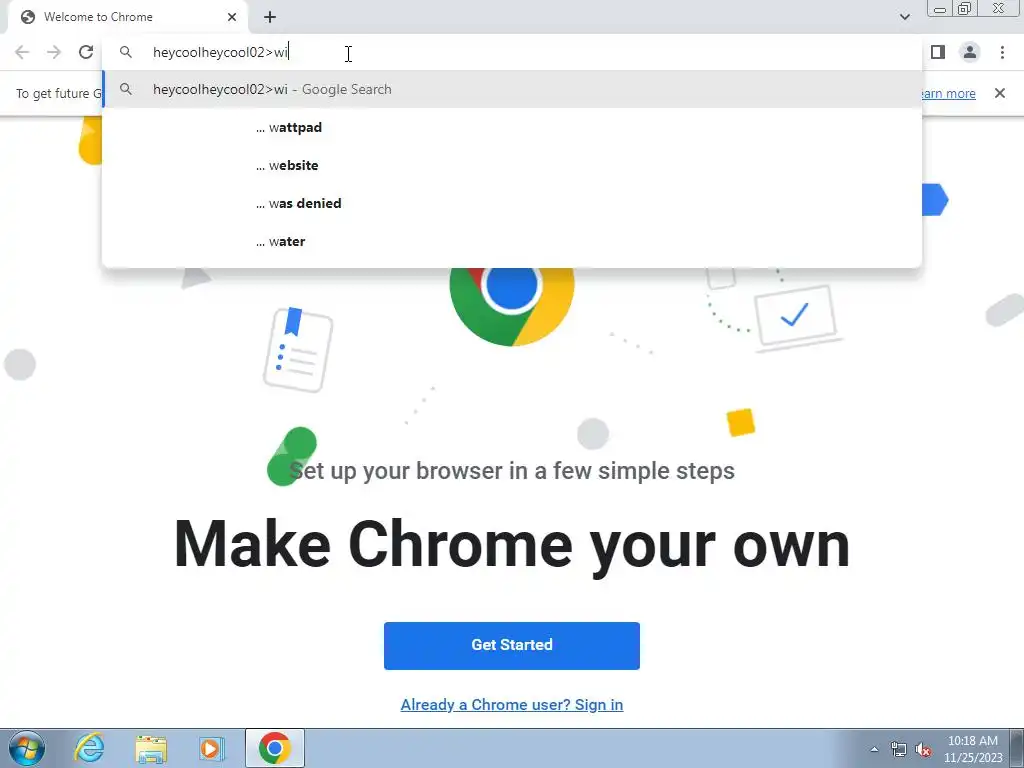This screenshot has height=768, width=1024.
Task: Follow the Learn more link
Action: click(x=948, y=93)
